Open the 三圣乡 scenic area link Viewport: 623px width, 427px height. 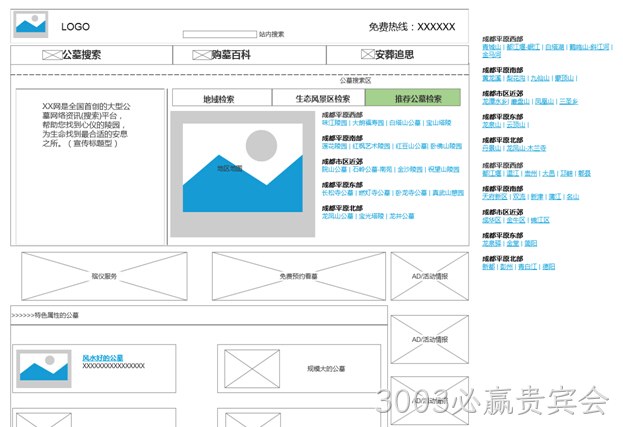(x=569, y=102)
